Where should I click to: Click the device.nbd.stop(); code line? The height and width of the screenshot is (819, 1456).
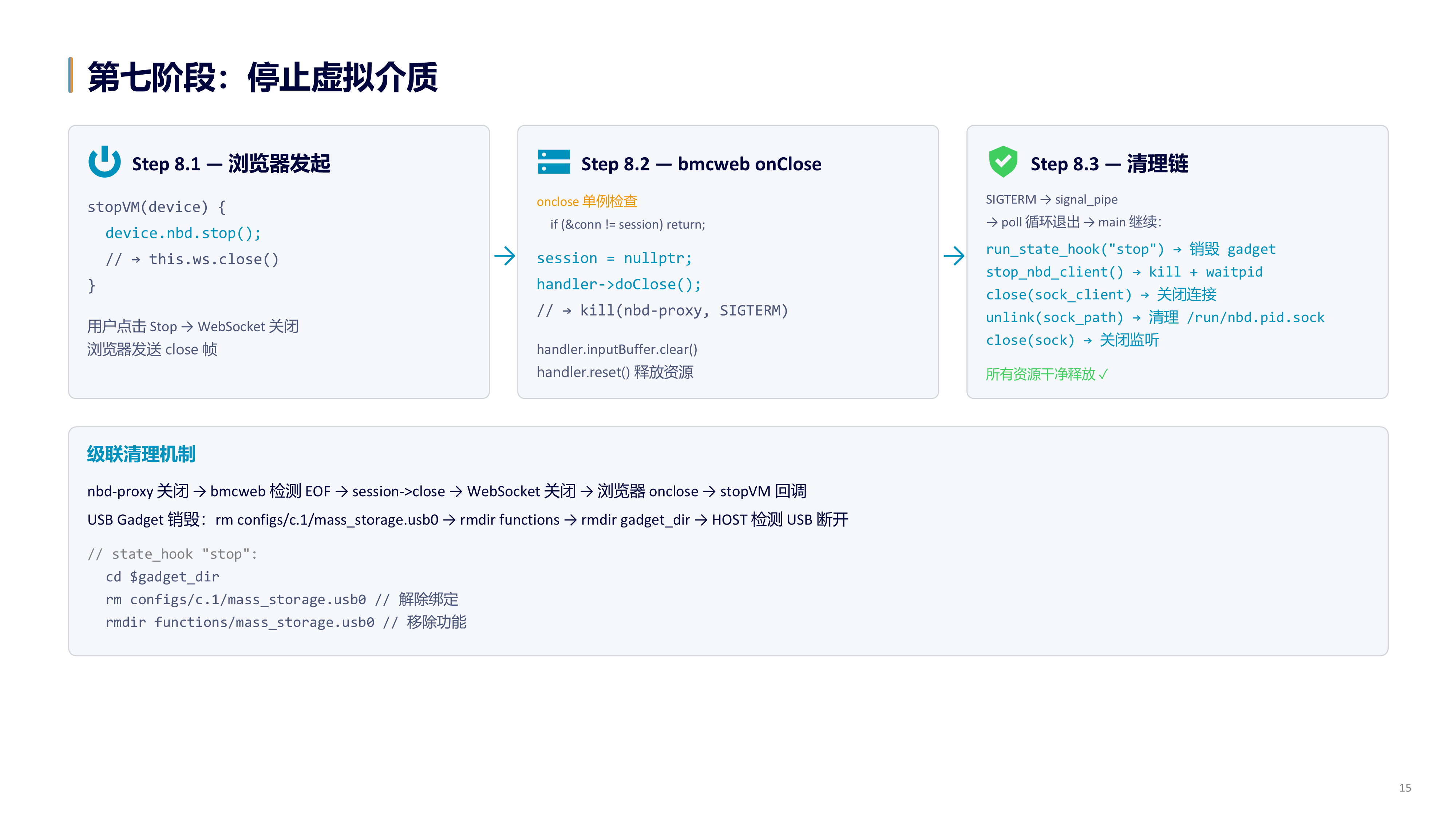(x=183, y=233)
